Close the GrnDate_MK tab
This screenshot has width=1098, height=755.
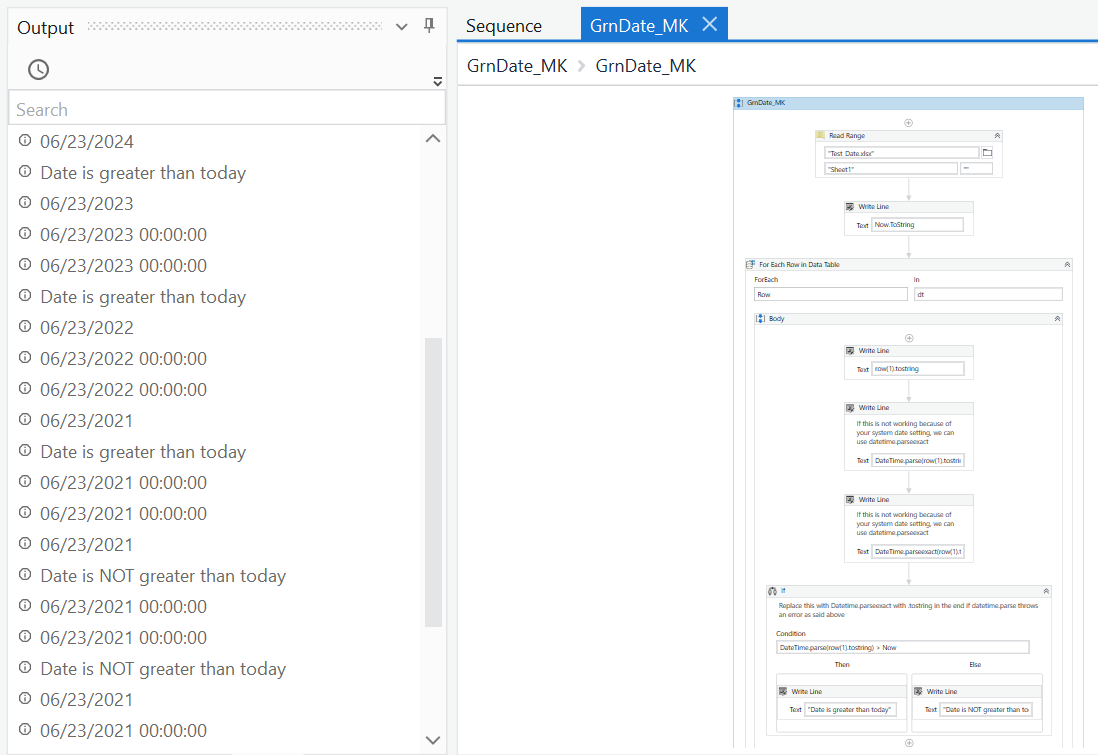point(709,24)
